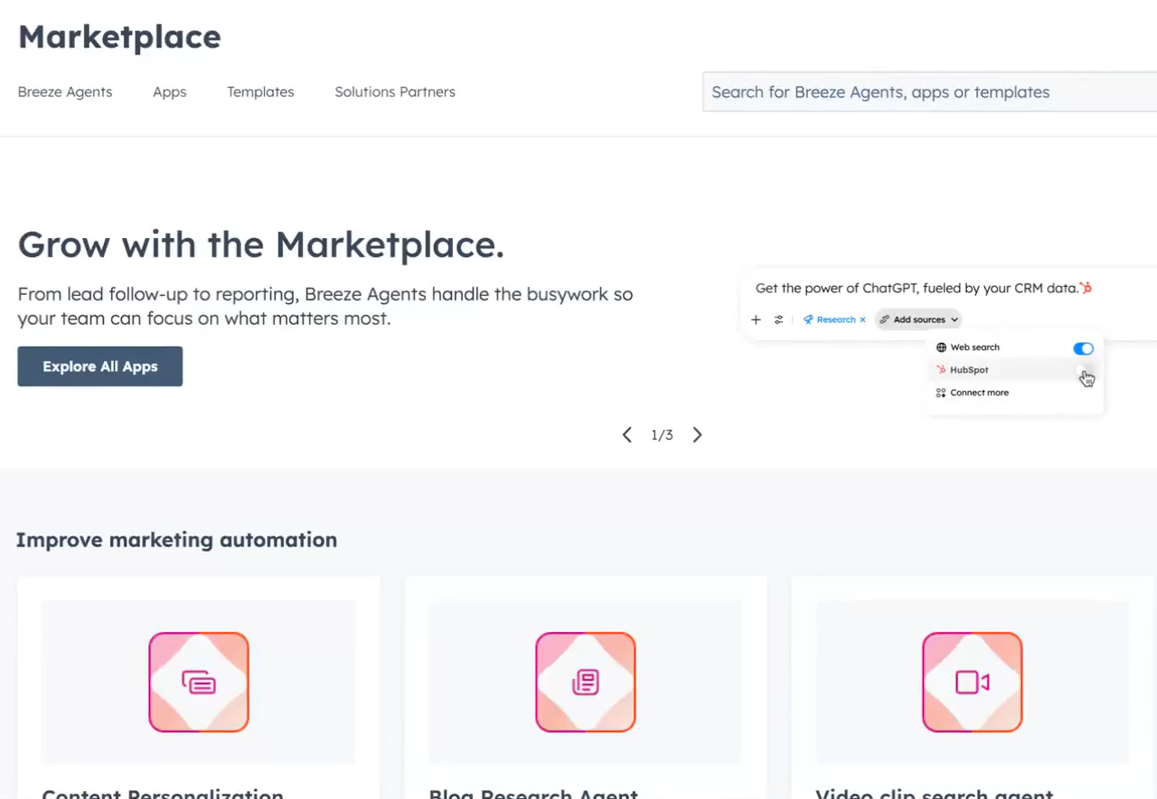Click the Blog Research Agent card title
Image resolution: width=1157 pixels, height=799 pixels.
click(533, 794)
